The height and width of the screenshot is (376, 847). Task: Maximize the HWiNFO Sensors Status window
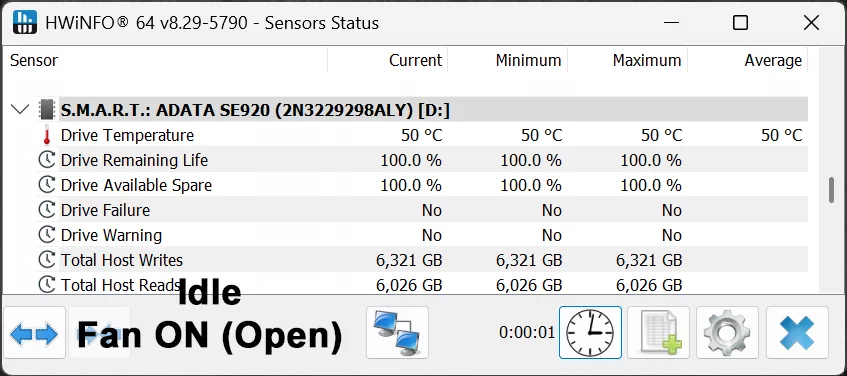[740, 23]
